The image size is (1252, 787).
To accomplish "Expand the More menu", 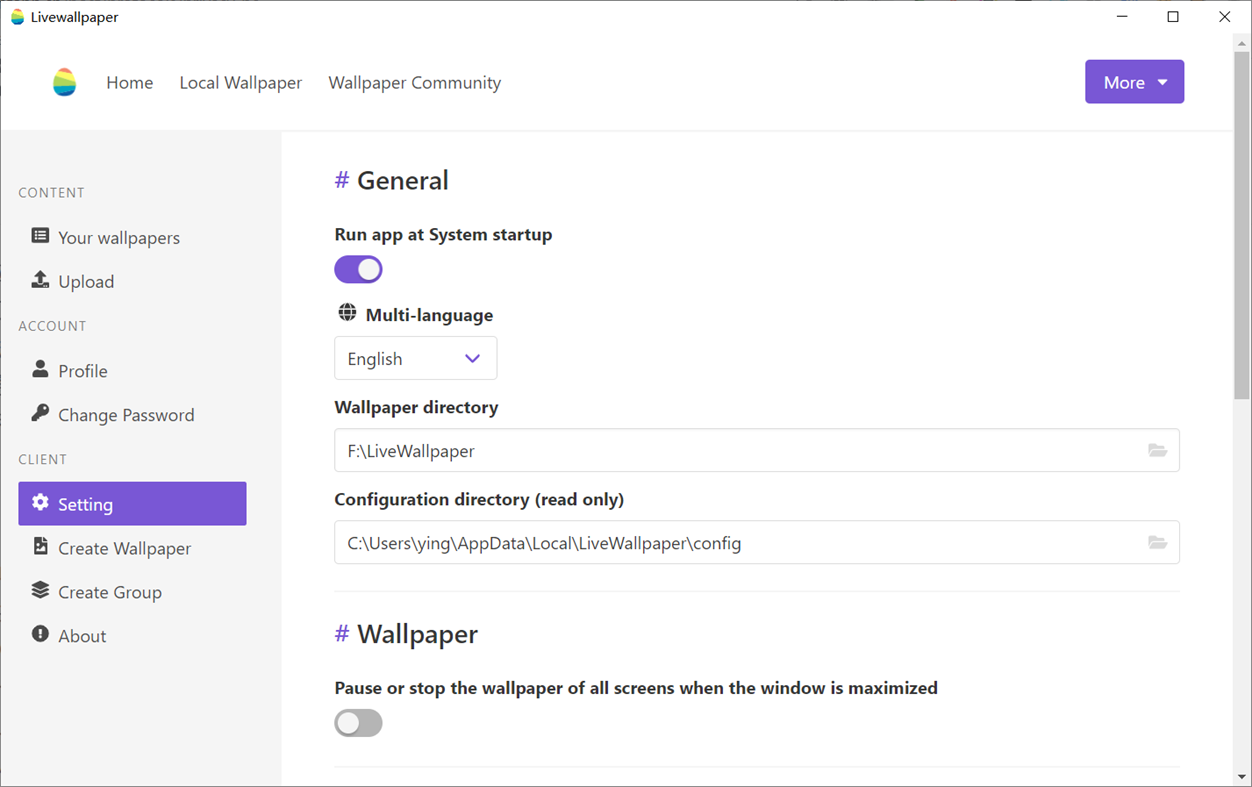I will (x=1134, y=82).
